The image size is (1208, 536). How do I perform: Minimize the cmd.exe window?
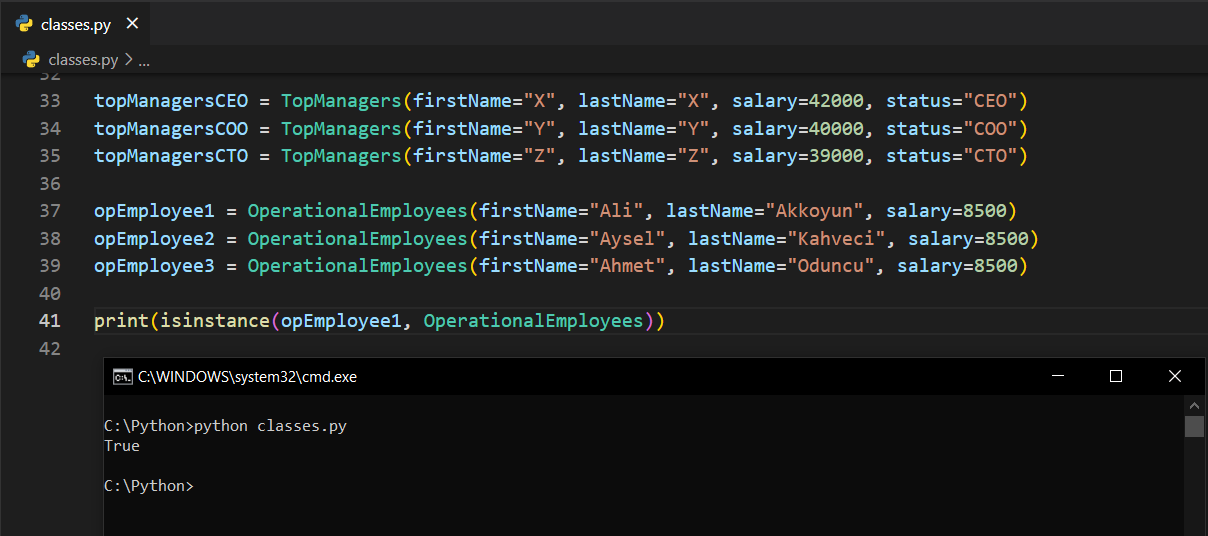1057,376
